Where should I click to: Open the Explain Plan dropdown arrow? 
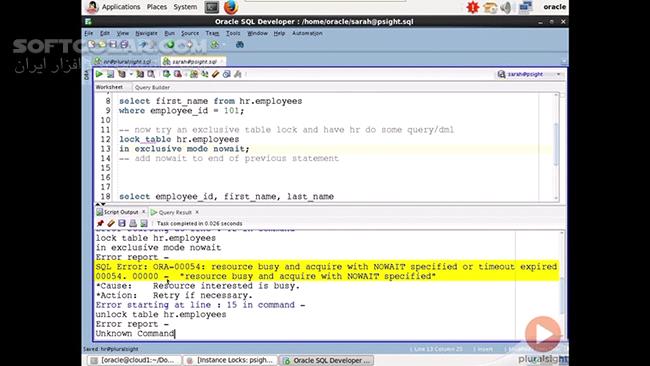click(131, 74)
